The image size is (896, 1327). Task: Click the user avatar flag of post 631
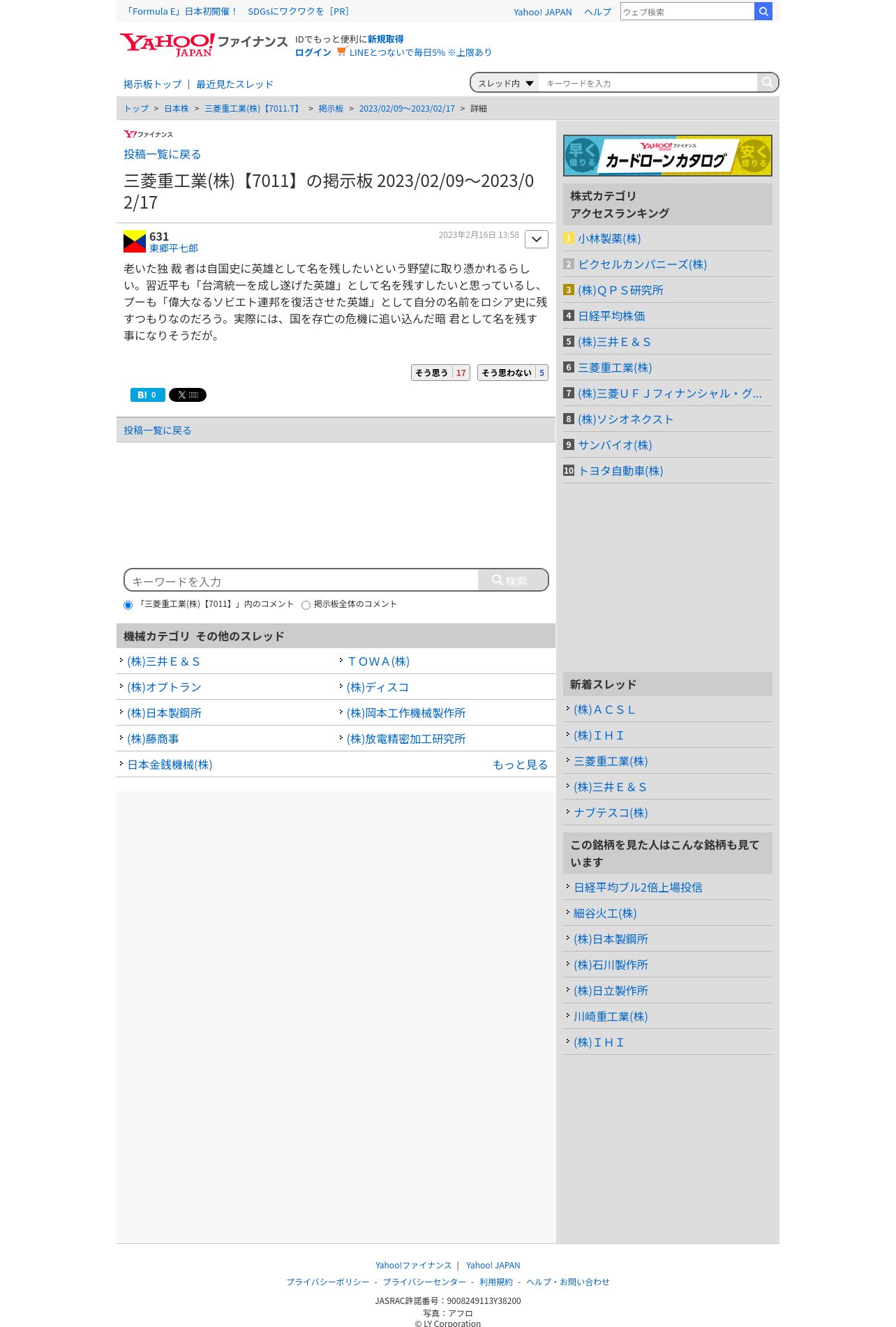point(135,241)
